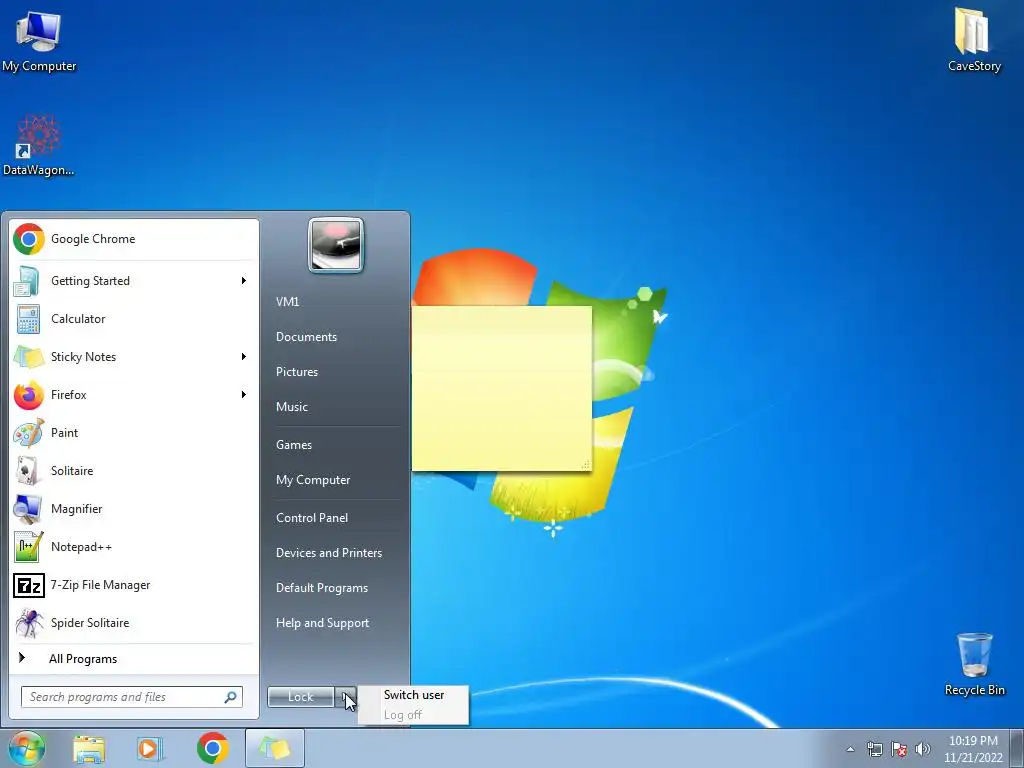Image resolution: width=1024 pixels, height=768 pixels.
Task: Show hidden tray icons arrow
Action: tap(850, 749)
